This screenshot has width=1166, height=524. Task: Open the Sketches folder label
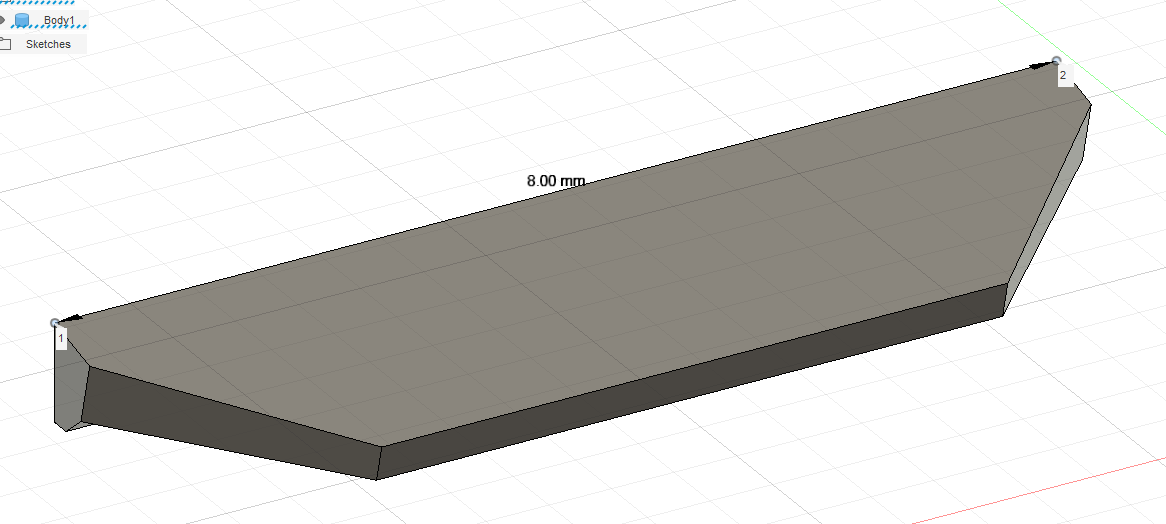click(48, 44)
